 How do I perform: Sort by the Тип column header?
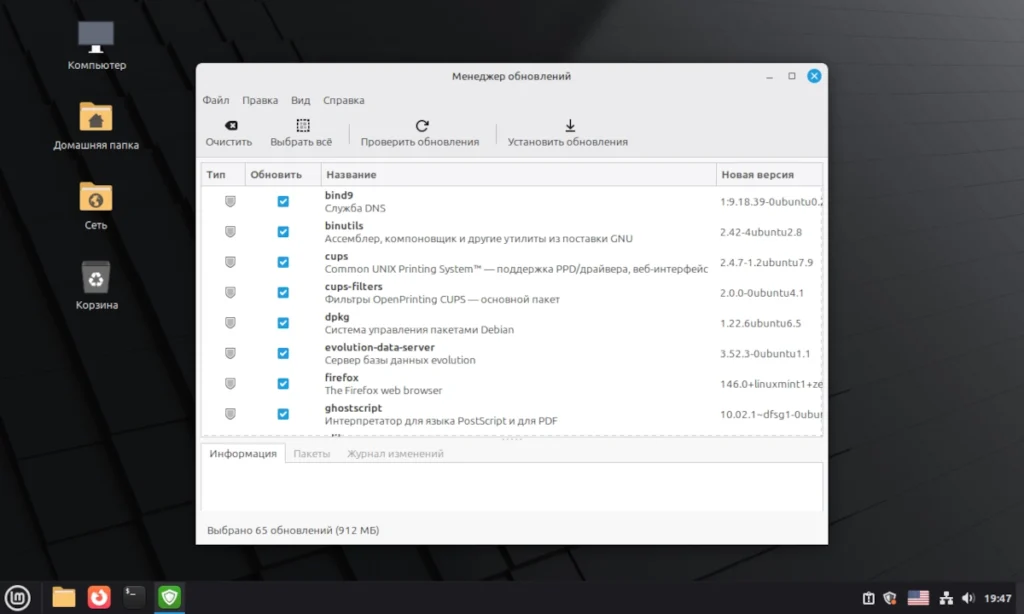click(x=223, y=174)
